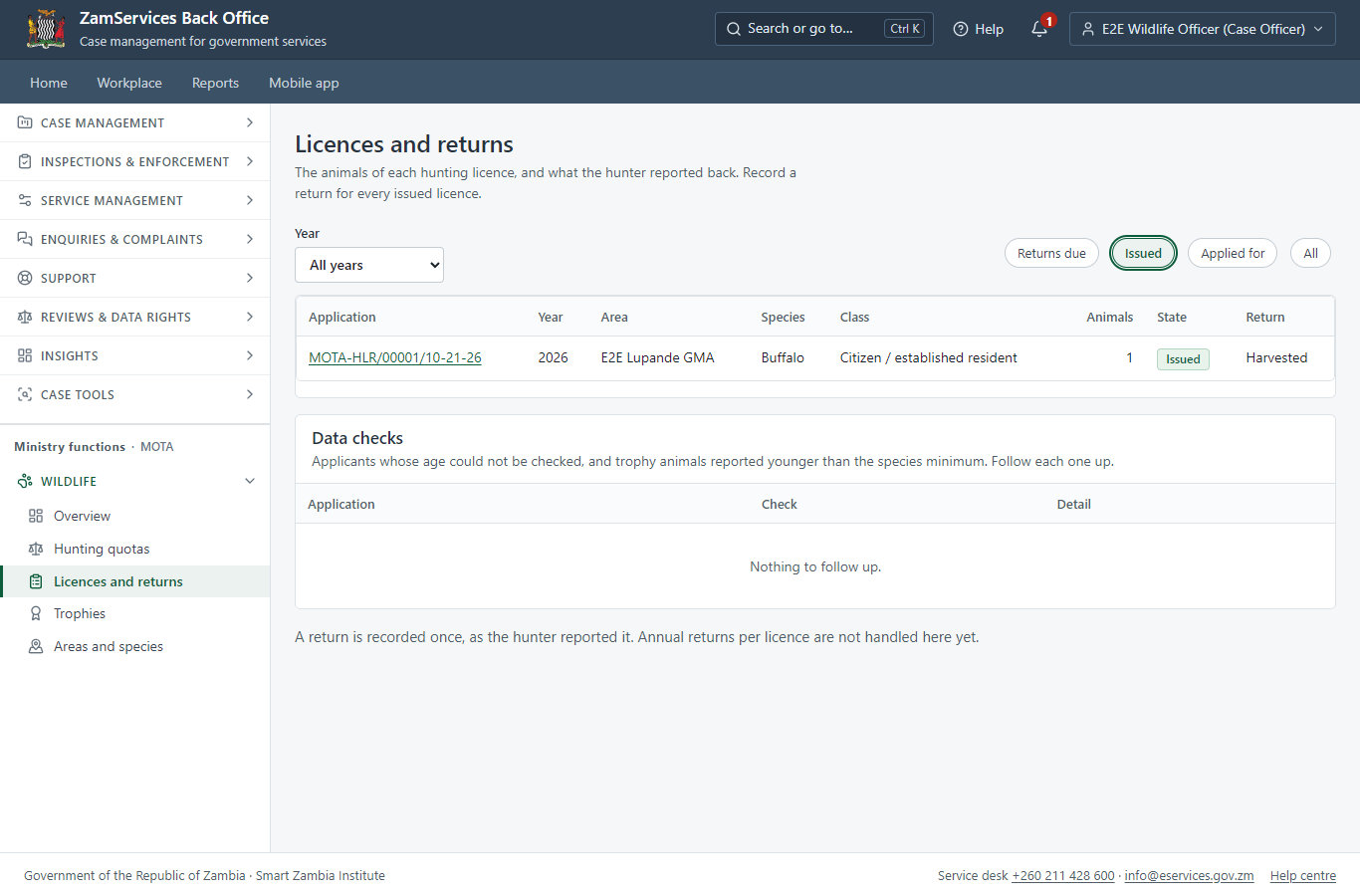Open application MOTA-HLR/00001/10-21-26
Image resolution: width=1360 pixels, height=896 pixels.
[395, 357]
